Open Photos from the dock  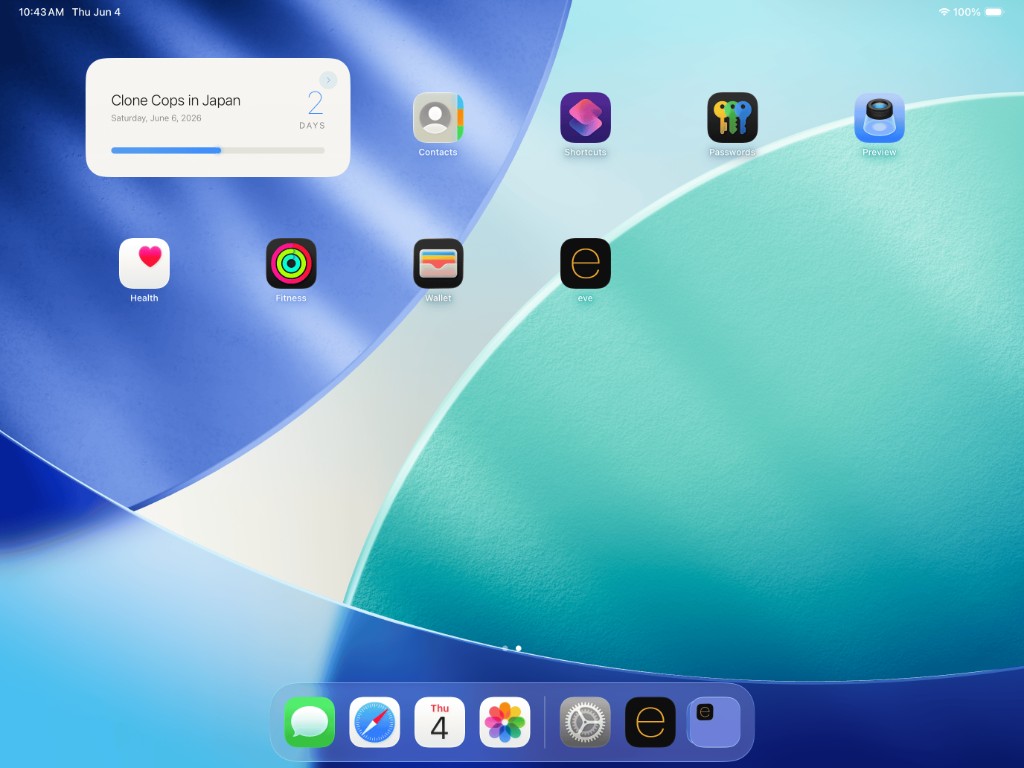pos(505,722)
